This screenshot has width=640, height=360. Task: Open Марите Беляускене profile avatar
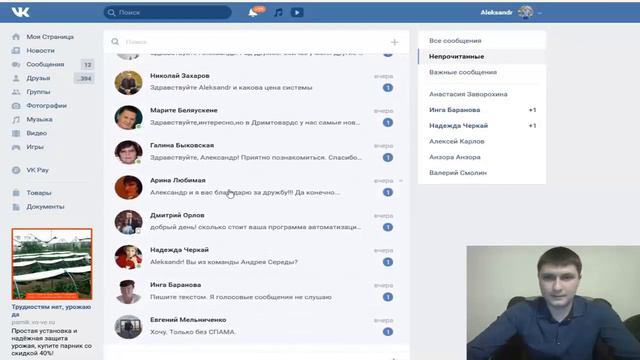coord(129,118)
